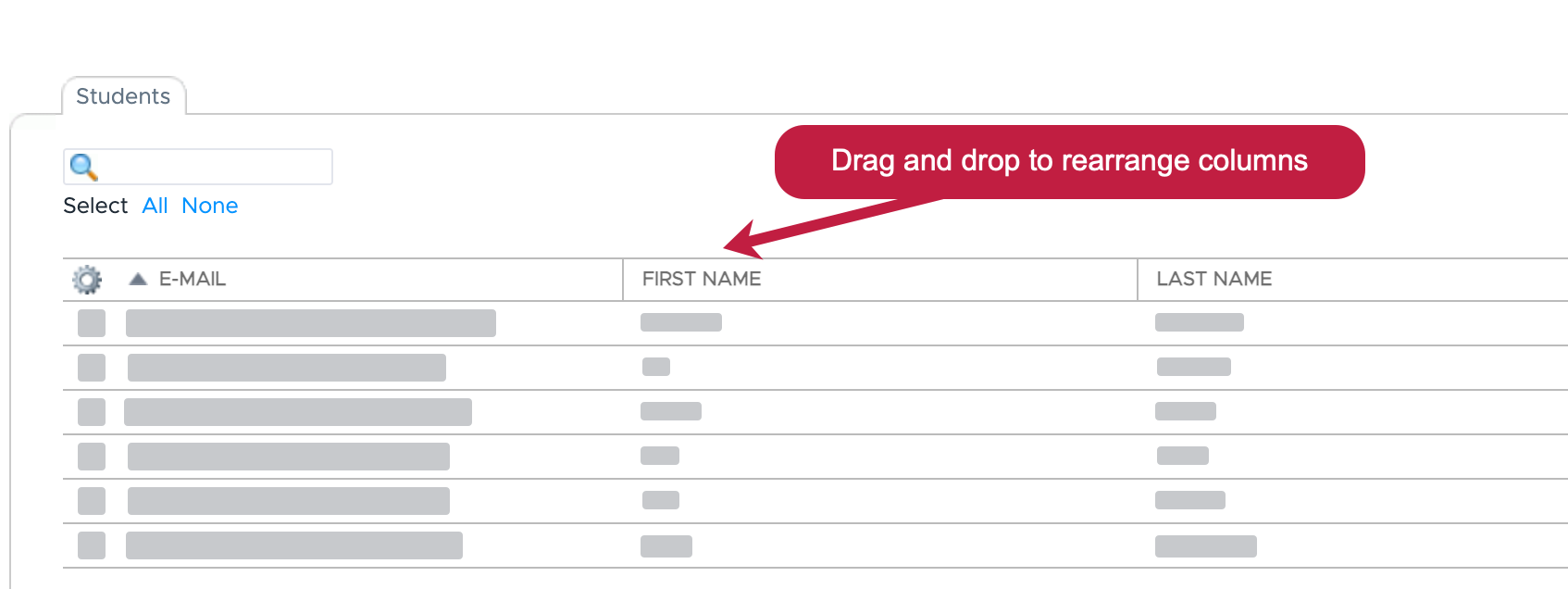This screenshot has height=589, width=1568.
Task: Select the last row's last name cell
Action: pos(1206,546)
